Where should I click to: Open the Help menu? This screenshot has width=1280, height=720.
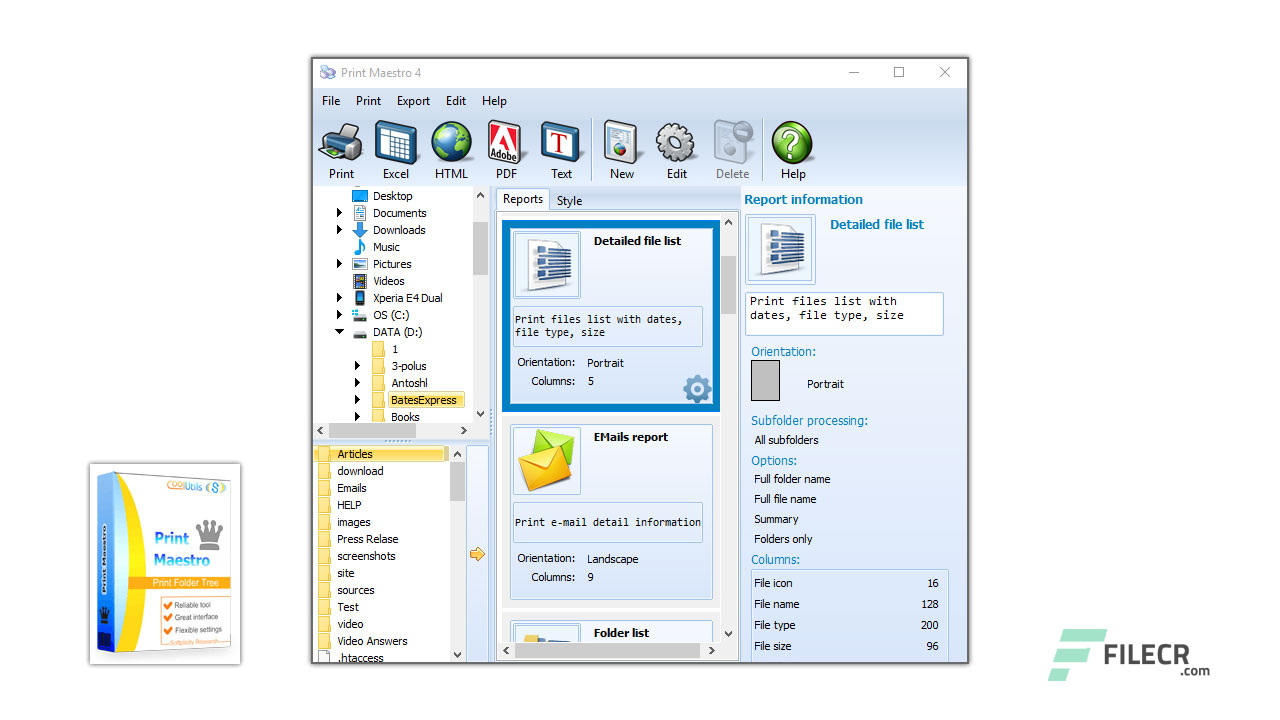click(x=494, y=101)
